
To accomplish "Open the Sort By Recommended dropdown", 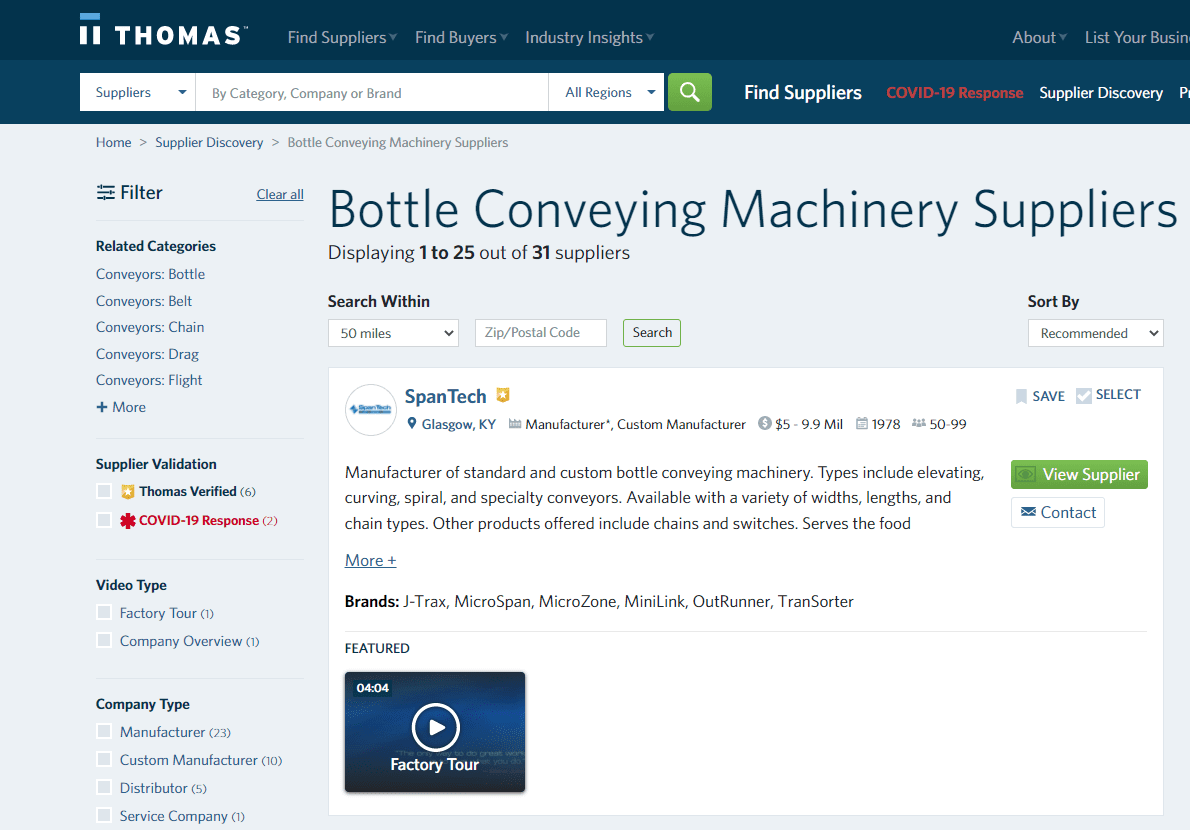I will click(x=1095, y=333).
